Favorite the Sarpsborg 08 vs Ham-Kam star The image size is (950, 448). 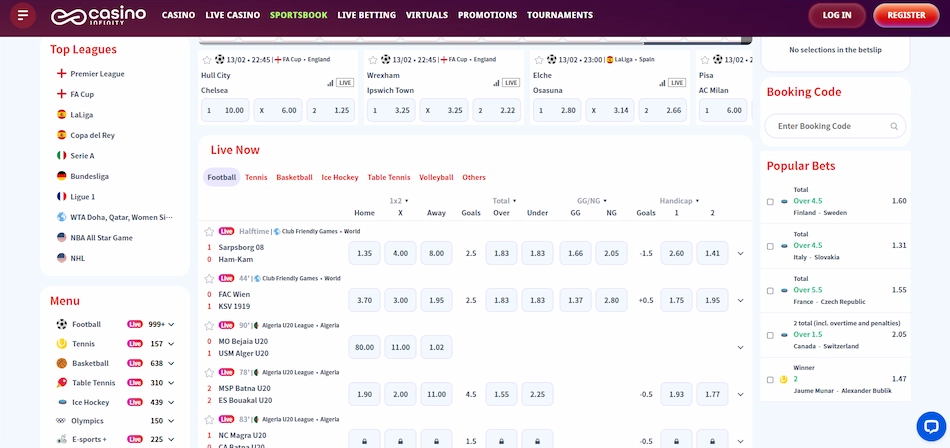(209, 231)
